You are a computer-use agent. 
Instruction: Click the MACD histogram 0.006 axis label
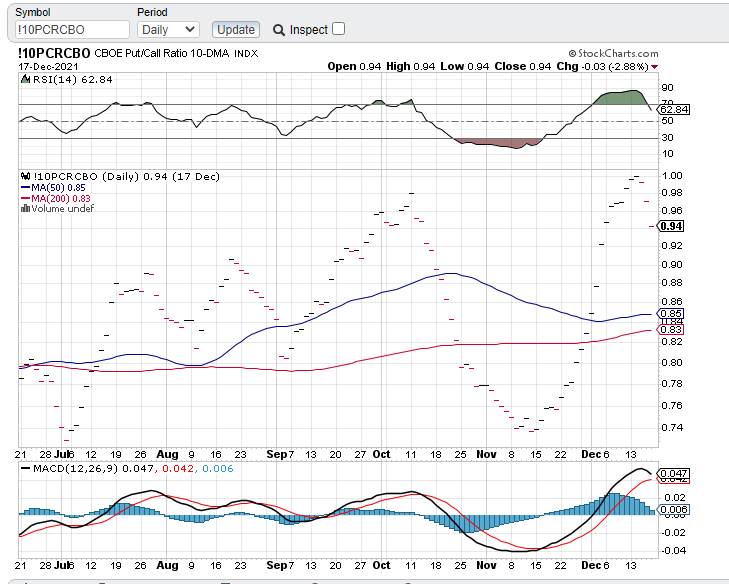(674, 509)
